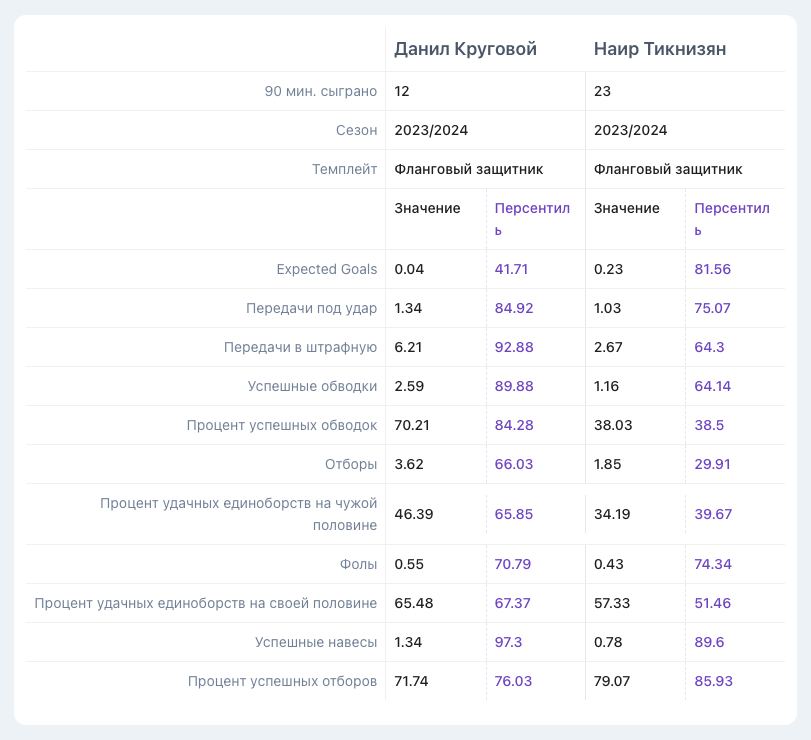Select percentile 65.85 for duels on opponent half
Screen dimensions: 811x740
(x=514, y=514)
